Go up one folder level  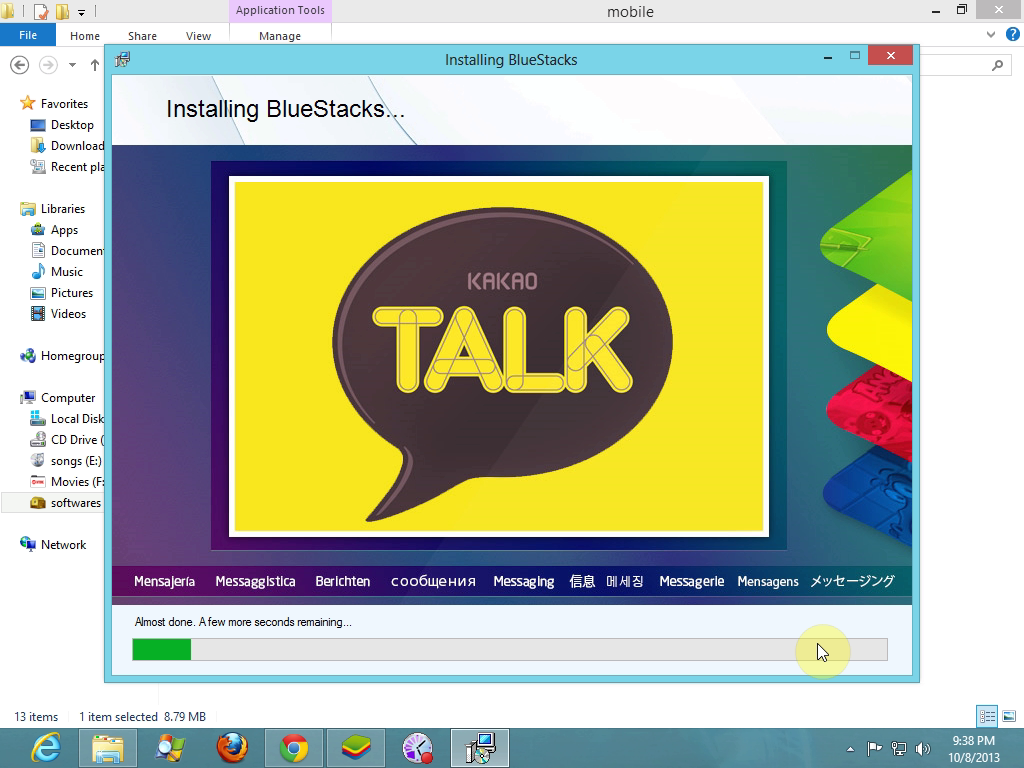tap(95, 65)
